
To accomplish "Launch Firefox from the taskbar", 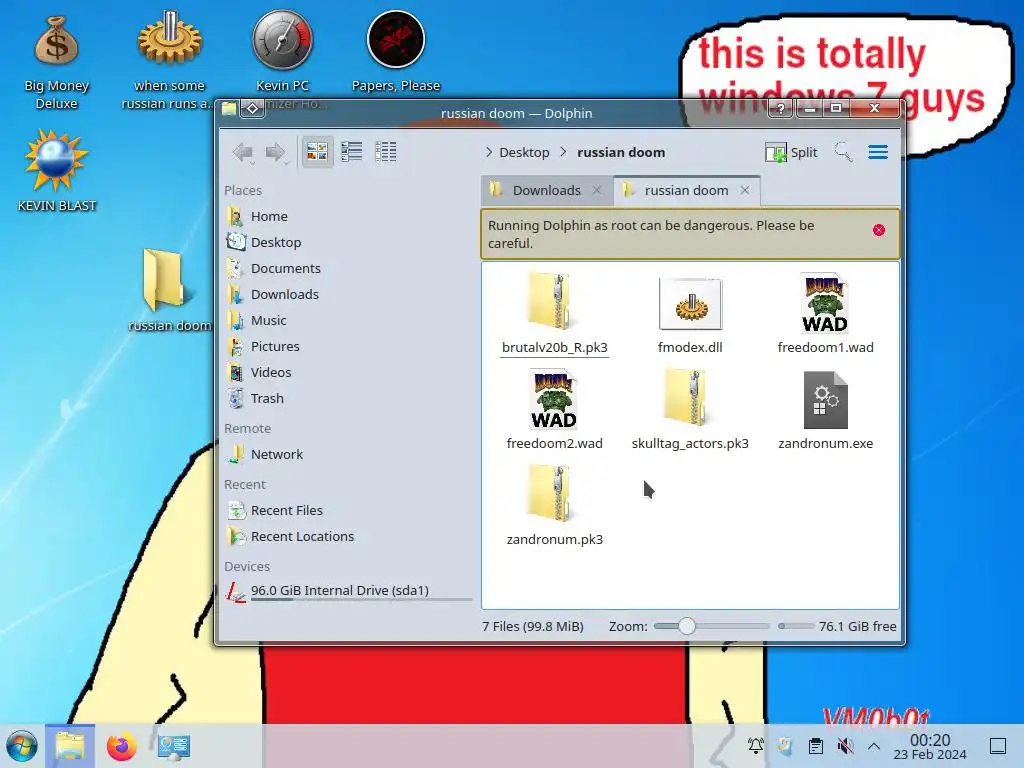I will point(121,746).
